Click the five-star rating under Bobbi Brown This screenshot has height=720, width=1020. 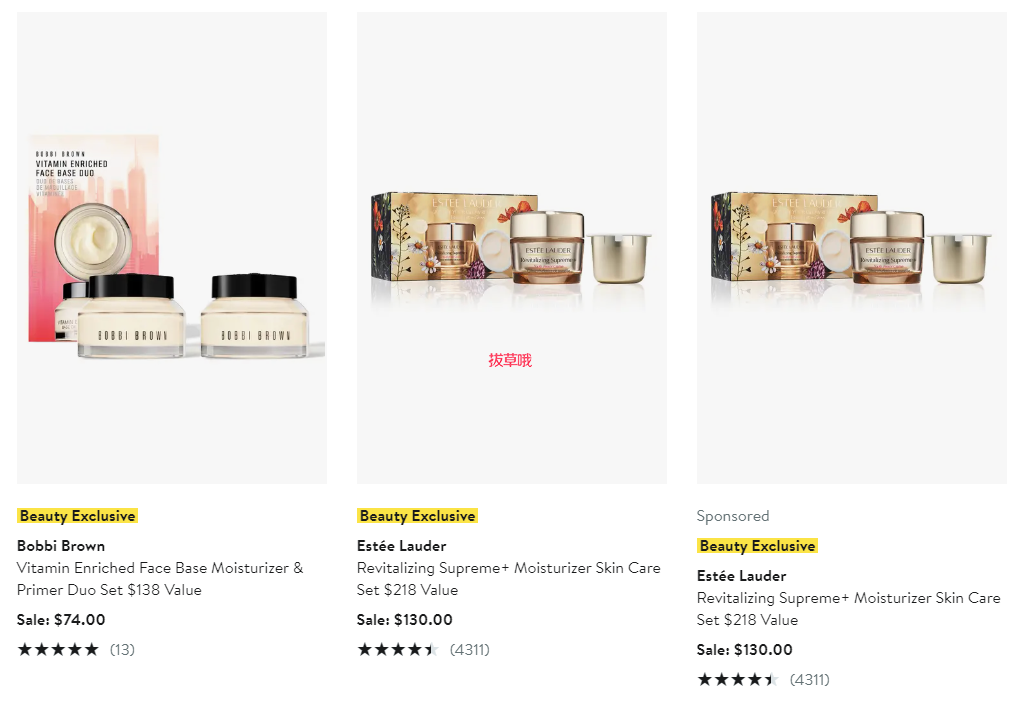click(58, 649)
